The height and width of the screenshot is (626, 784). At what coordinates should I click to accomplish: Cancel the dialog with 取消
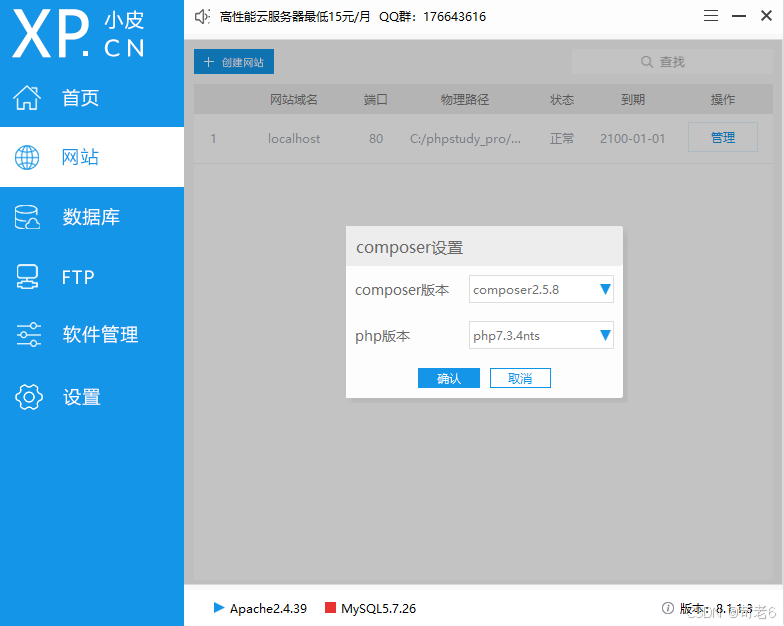click(x=520, y=378)
